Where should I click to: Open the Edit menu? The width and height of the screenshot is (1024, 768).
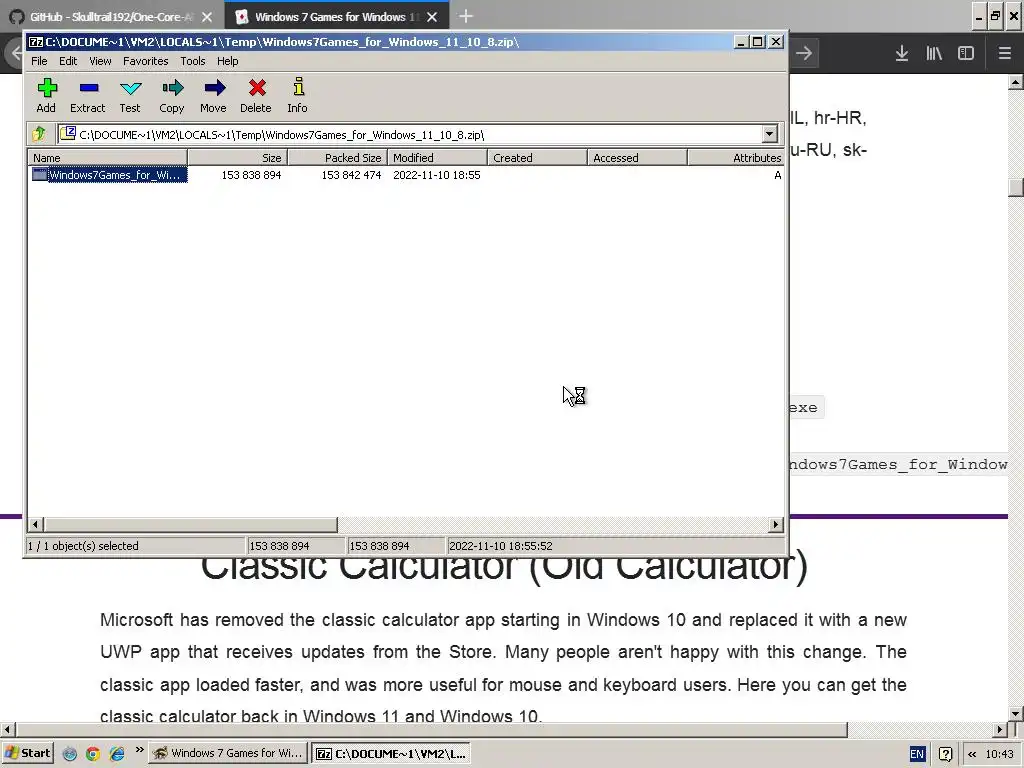(x=68, y=61)
